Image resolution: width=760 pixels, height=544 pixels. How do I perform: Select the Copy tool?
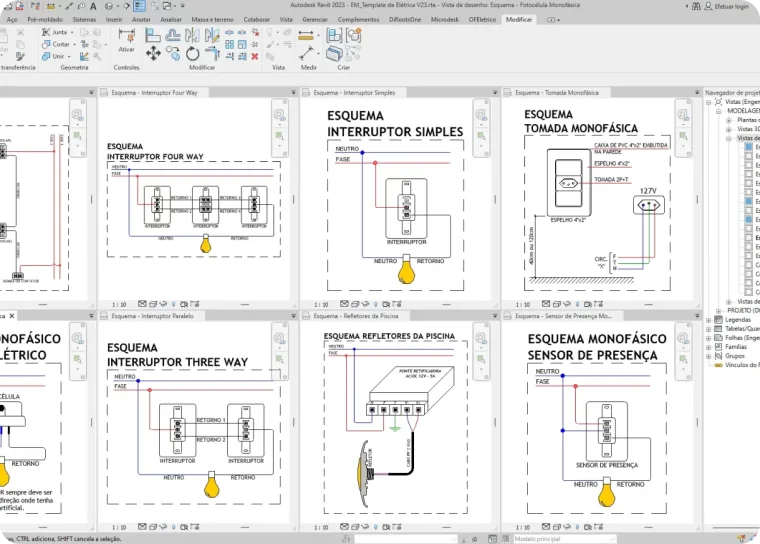point(173,53)
